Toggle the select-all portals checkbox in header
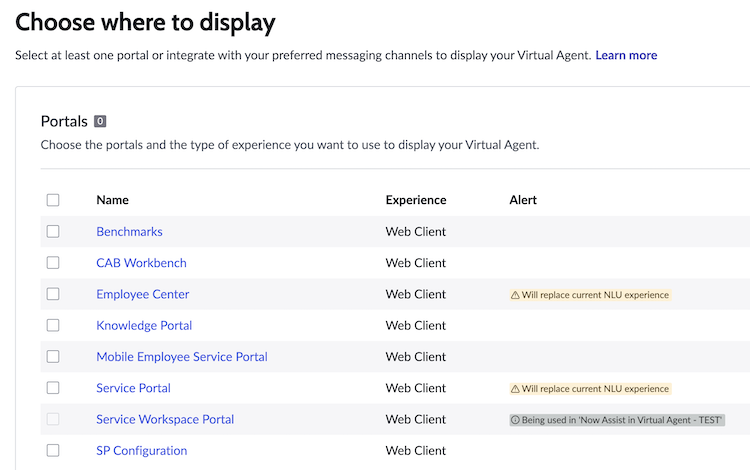 pyautogui.click(x=53, y=200)
